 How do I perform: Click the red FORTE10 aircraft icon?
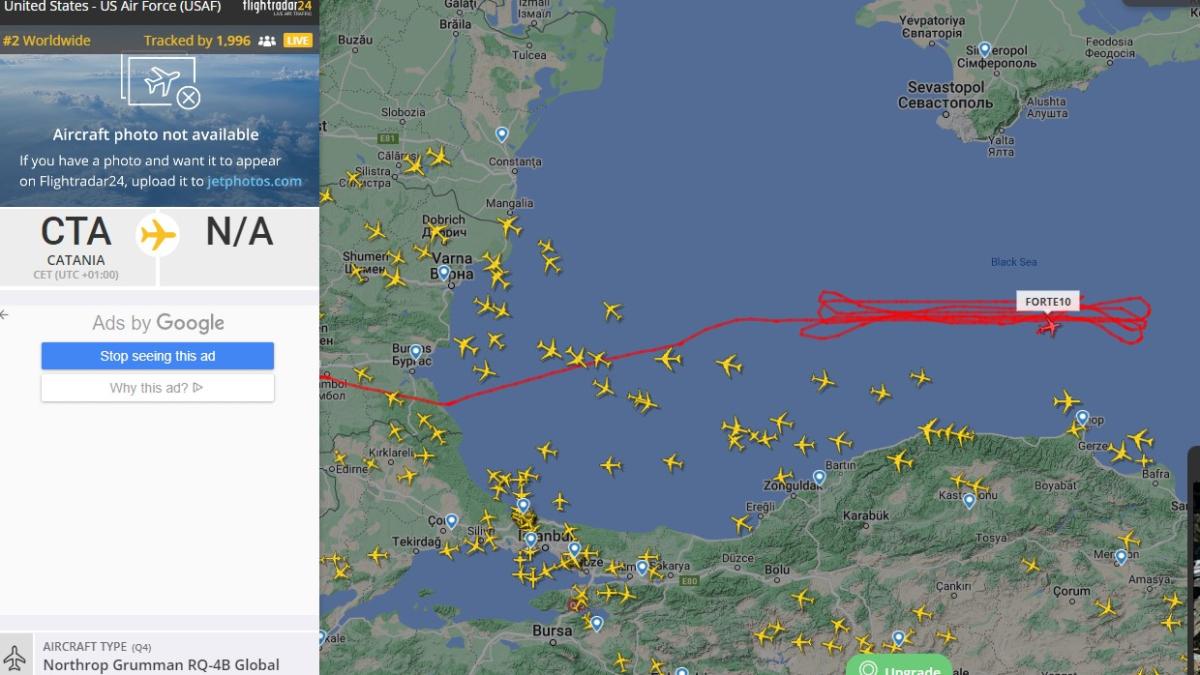[1050, 326]
